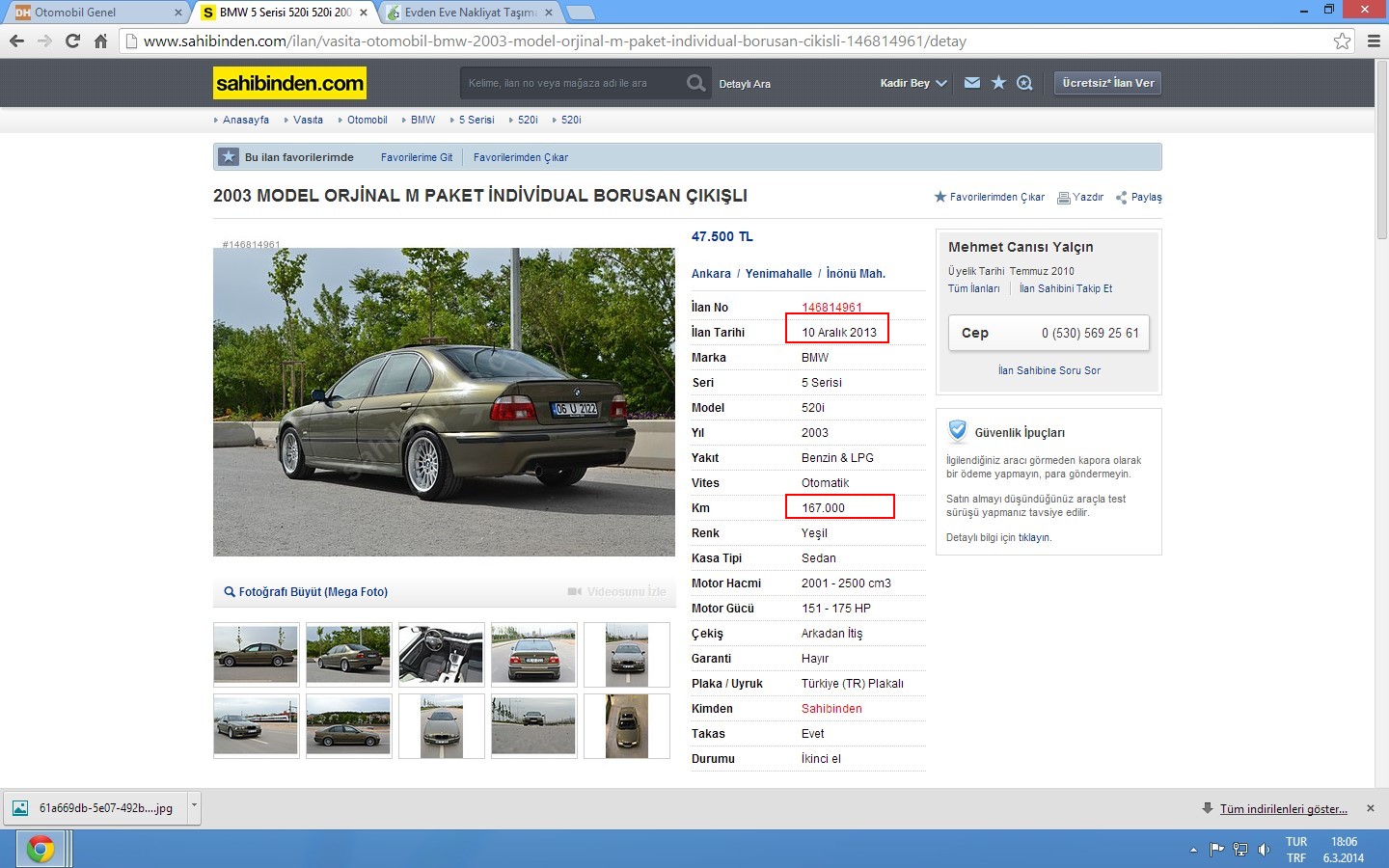The height and width of the screenshot is (868, 1389).
Task: Focus the site search input field
Action: click(572, 83)
